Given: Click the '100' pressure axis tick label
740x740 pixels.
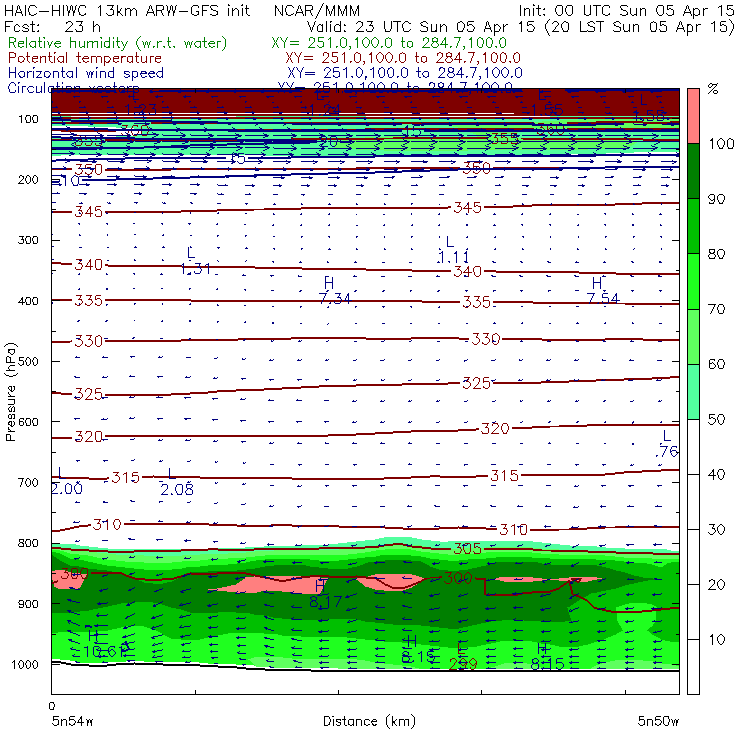Looking at the screenshot, I should 28,119.
